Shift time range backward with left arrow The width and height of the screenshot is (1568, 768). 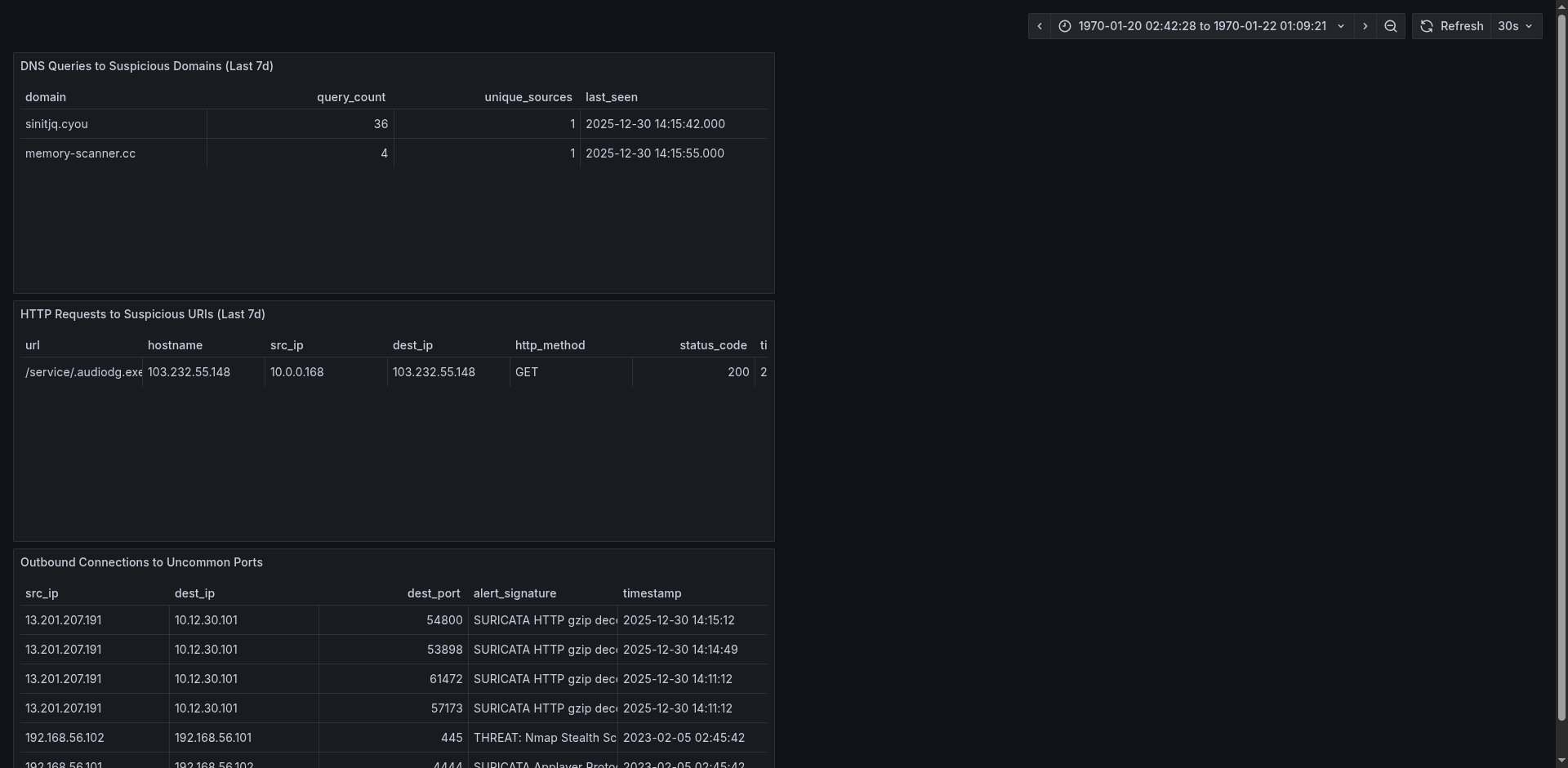point(1039,26)
